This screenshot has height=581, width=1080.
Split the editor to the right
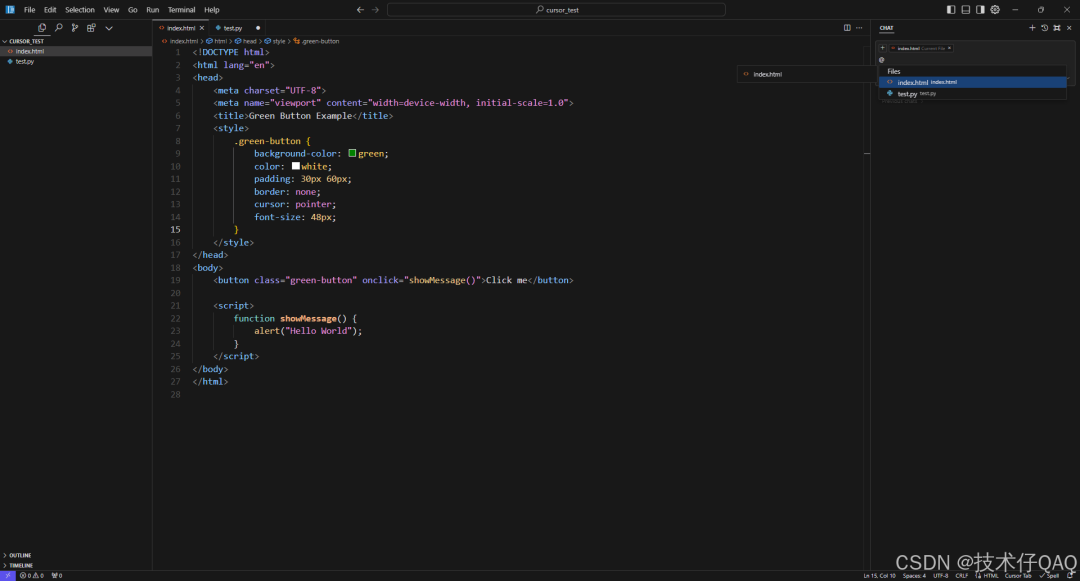pyautogui.click(x=847, y=28)
